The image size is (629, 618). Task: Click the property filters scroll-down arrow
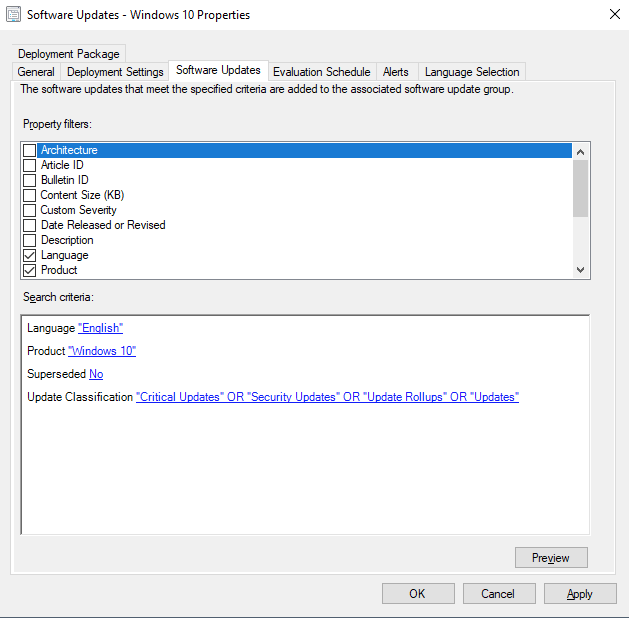pos(580,270)
